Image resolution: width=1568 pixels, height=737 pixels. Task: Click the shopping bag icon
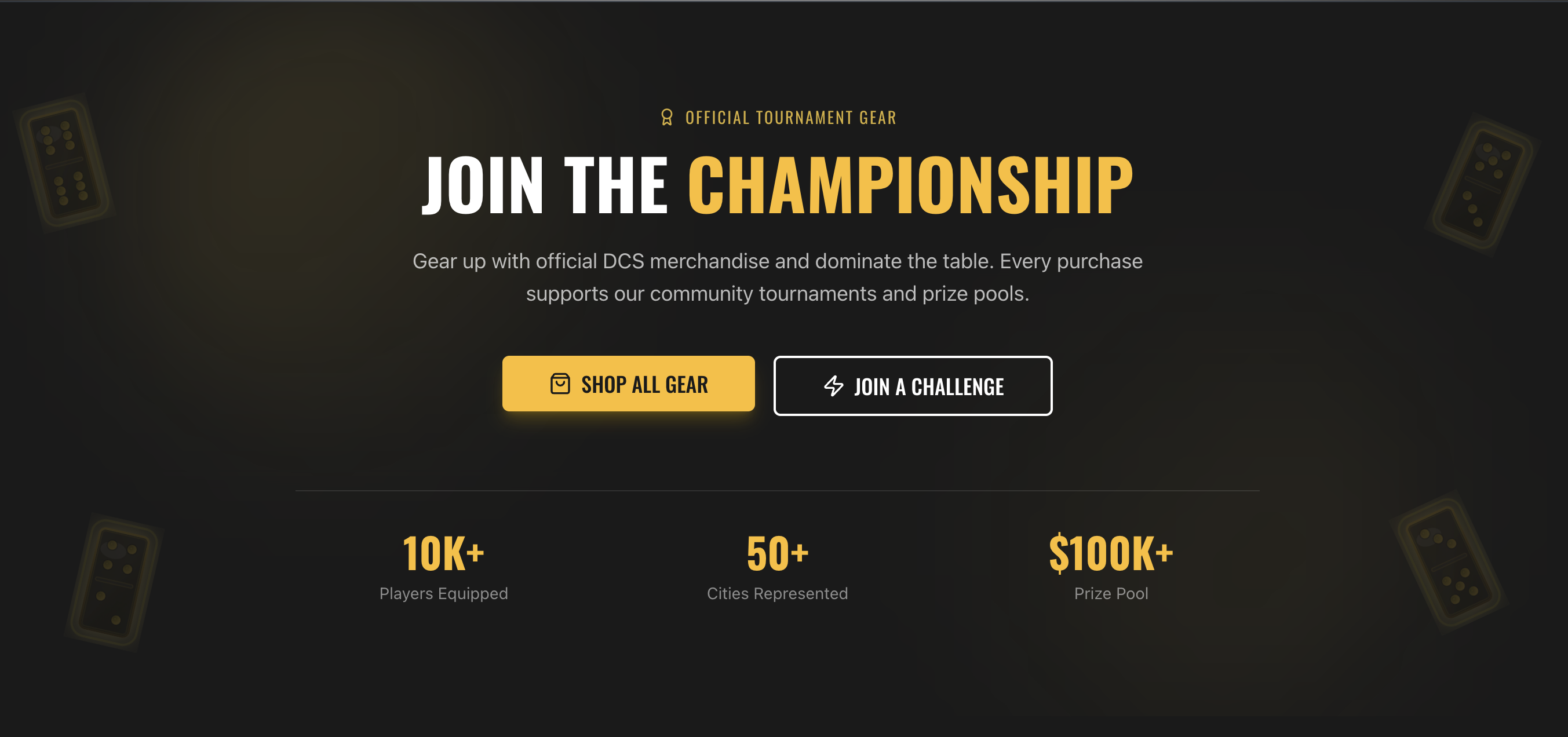click(559, 384)
